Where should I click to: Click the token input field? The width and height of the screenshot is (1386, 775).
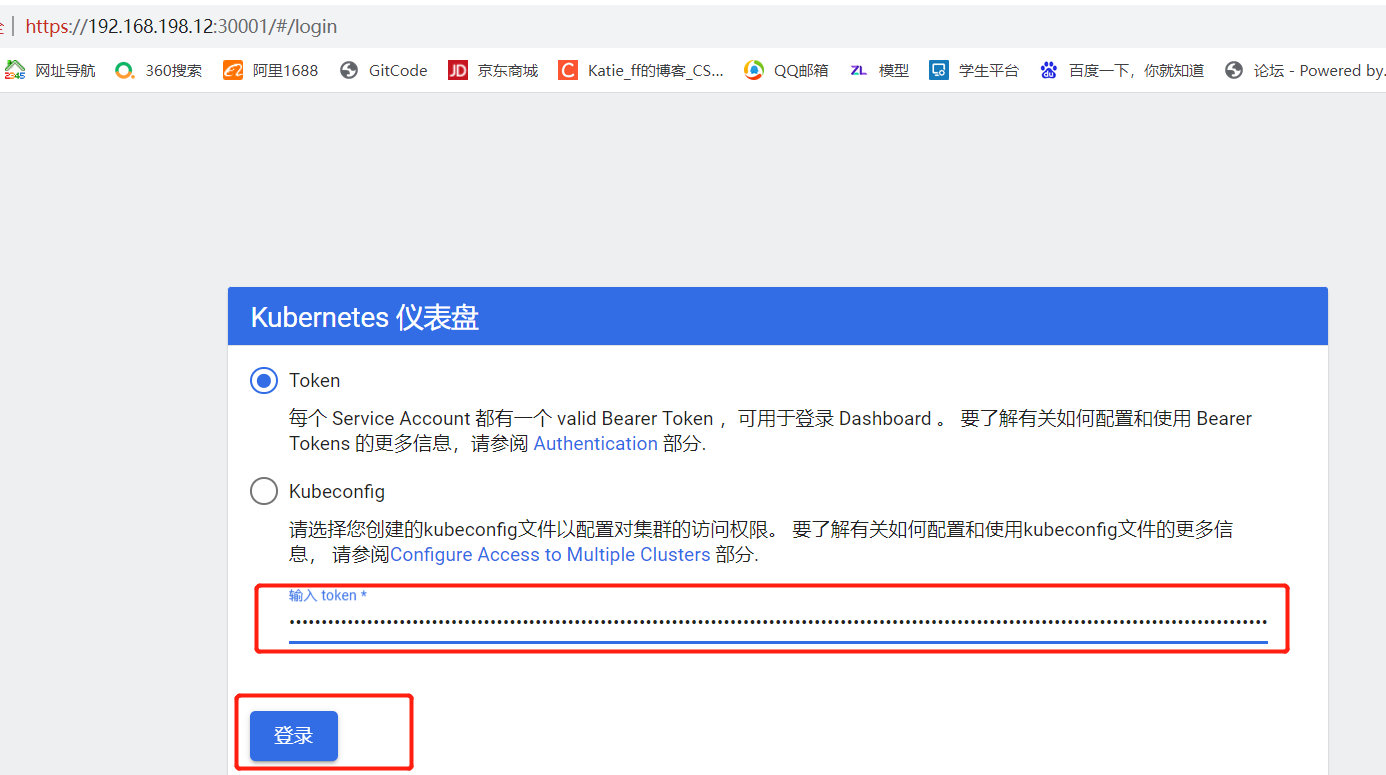pyautogui.click(x=778, y=622)
